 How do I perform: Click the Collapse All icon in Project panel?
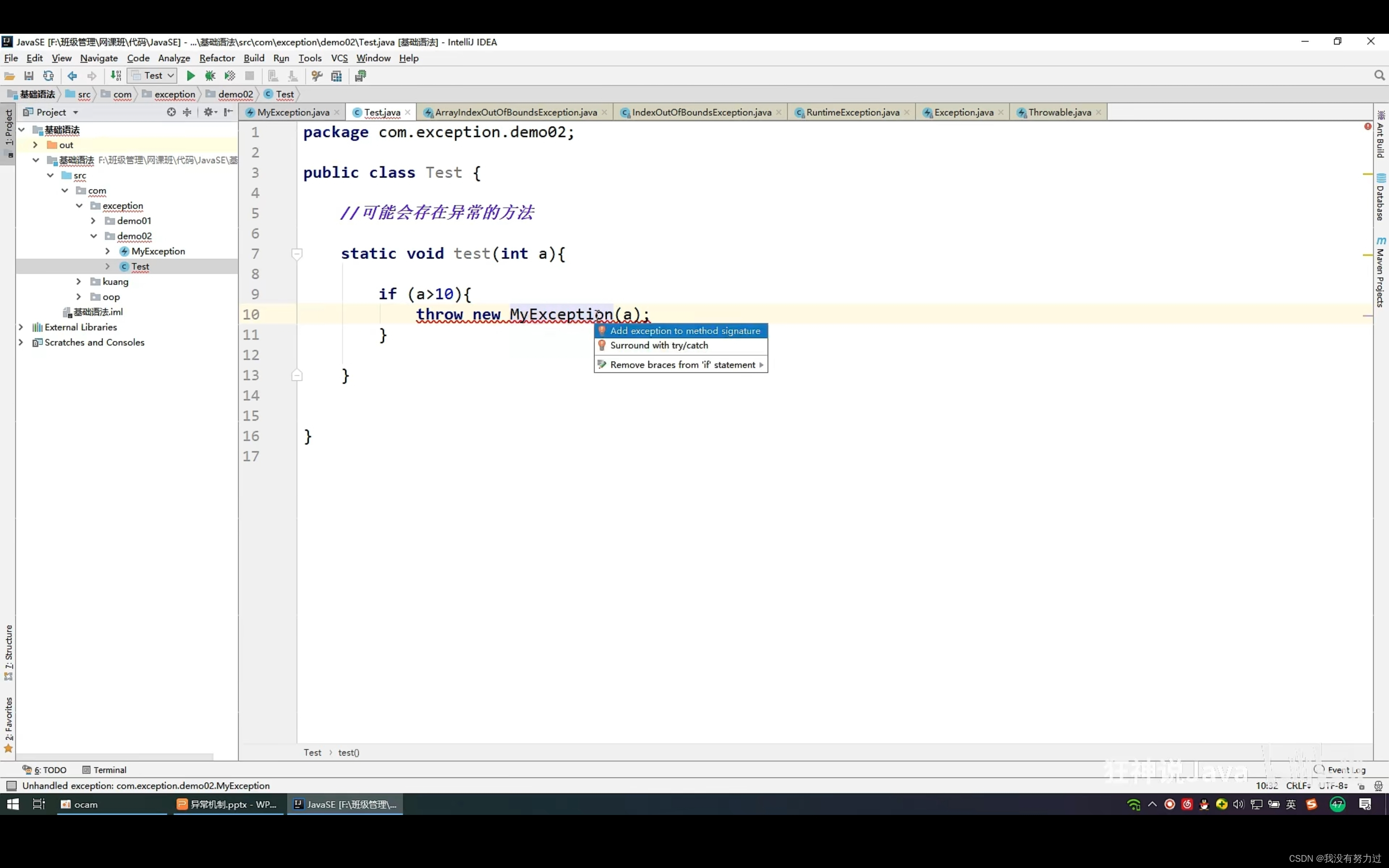coord(187,112)
